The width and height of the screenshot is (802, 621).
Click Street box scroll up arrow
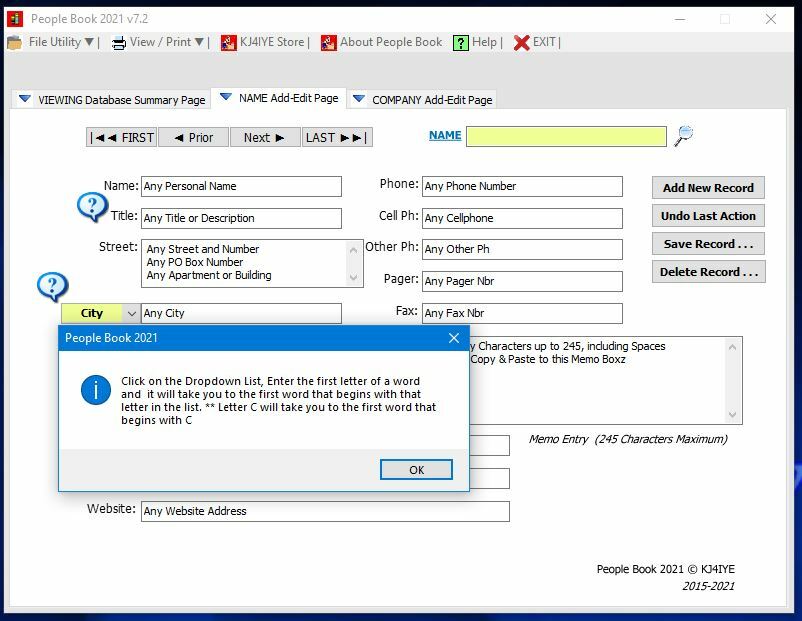[353, 250]
